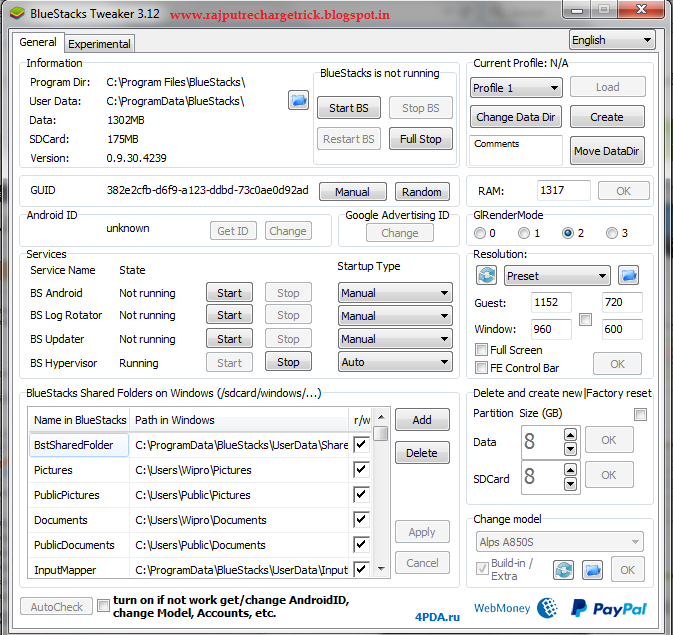This screenshot has width=673, height=635.
Task: Start the BS Updater service
Action: (229, 339)
